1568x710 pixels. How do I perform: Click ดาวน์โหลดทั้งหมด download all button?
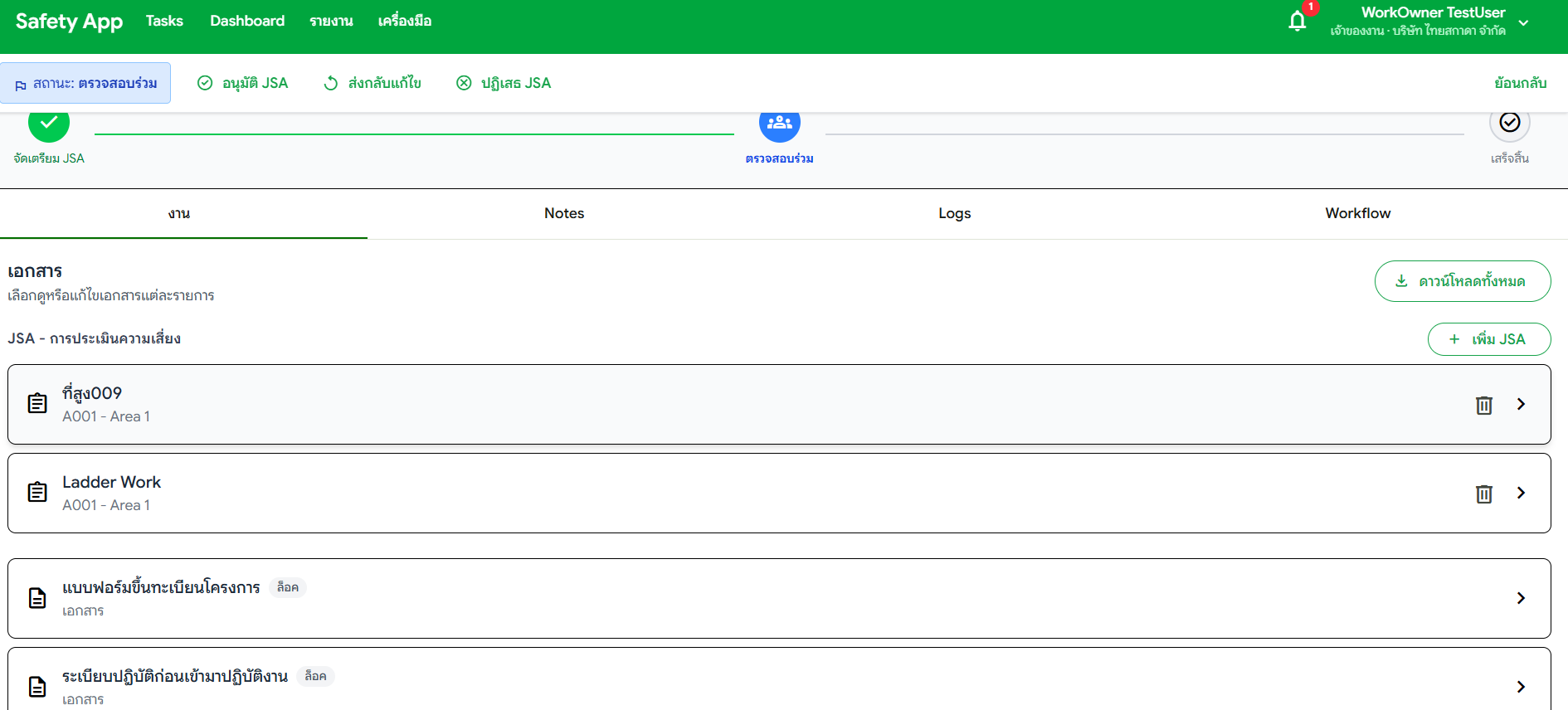coord(1463,281)
